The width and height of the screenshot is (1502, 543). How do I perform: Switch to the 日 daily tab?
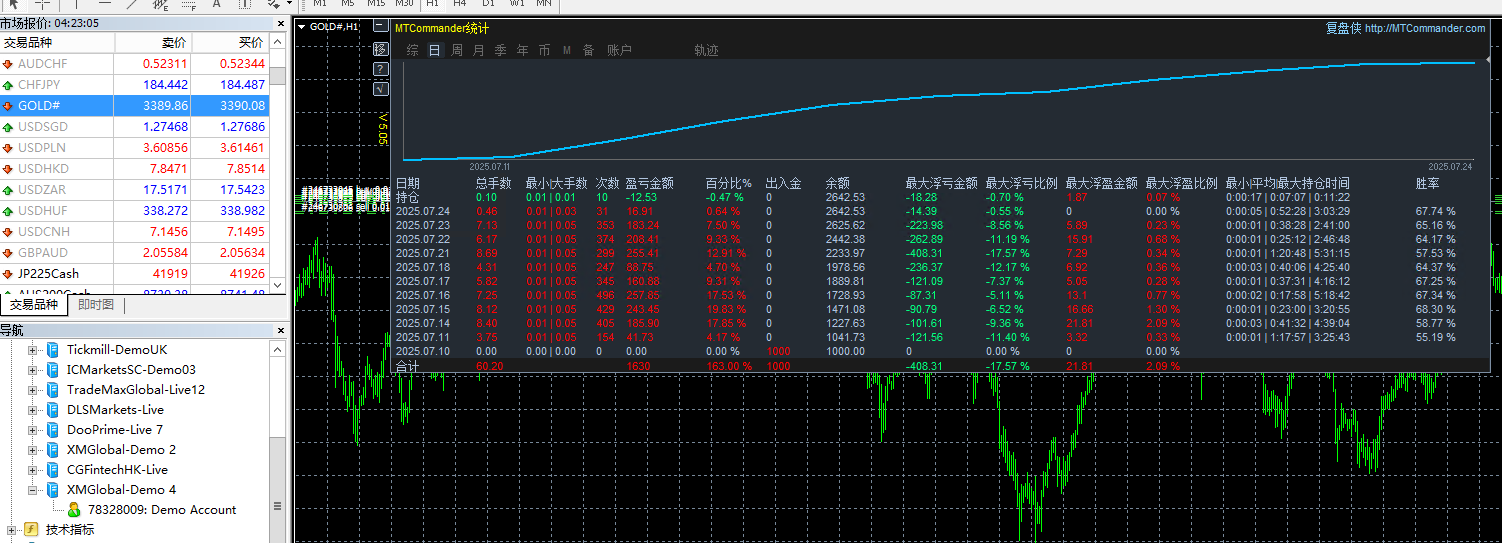(434, 50)
